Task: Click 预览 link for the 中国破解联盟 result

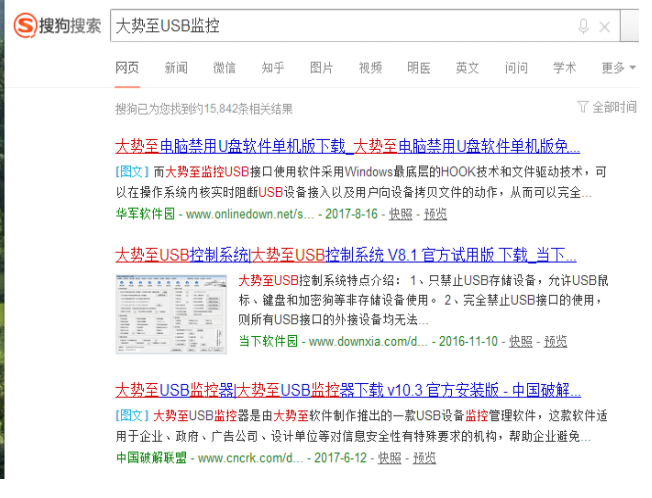Action: [424, 458]
